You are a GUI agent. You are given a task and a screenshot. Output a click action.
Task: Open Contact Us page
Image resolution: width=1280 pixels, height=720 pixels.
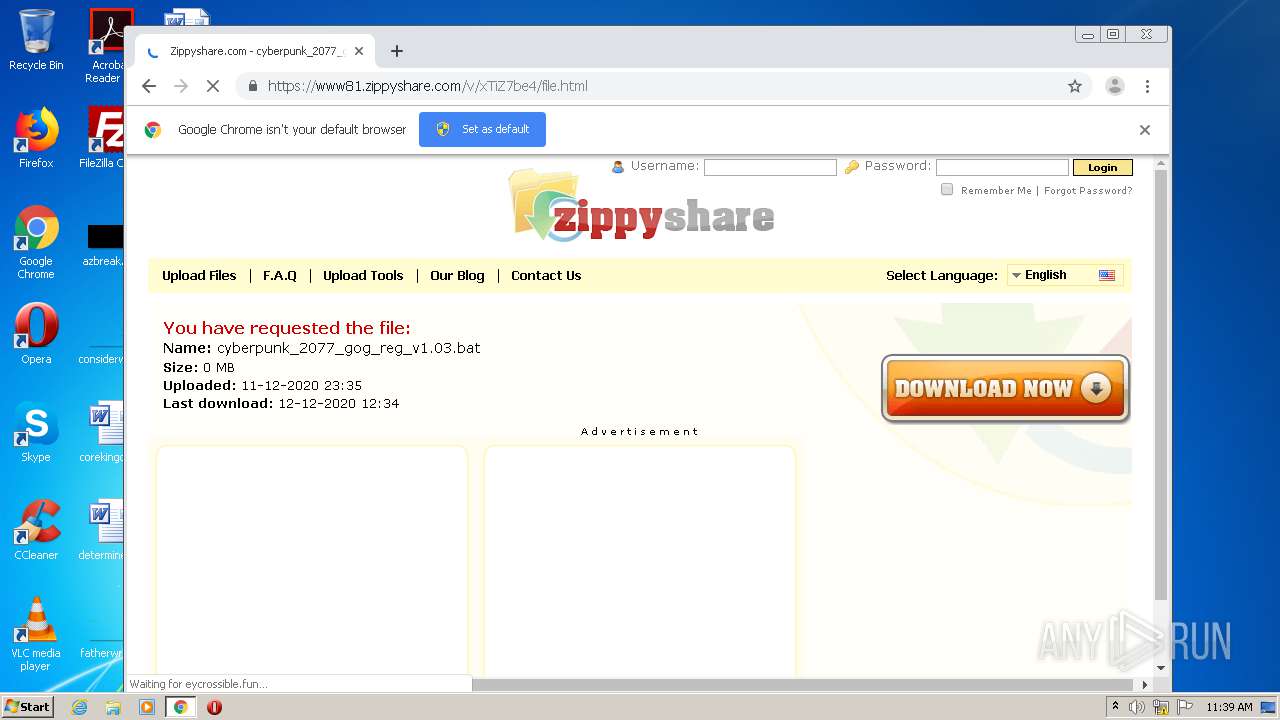546,276
